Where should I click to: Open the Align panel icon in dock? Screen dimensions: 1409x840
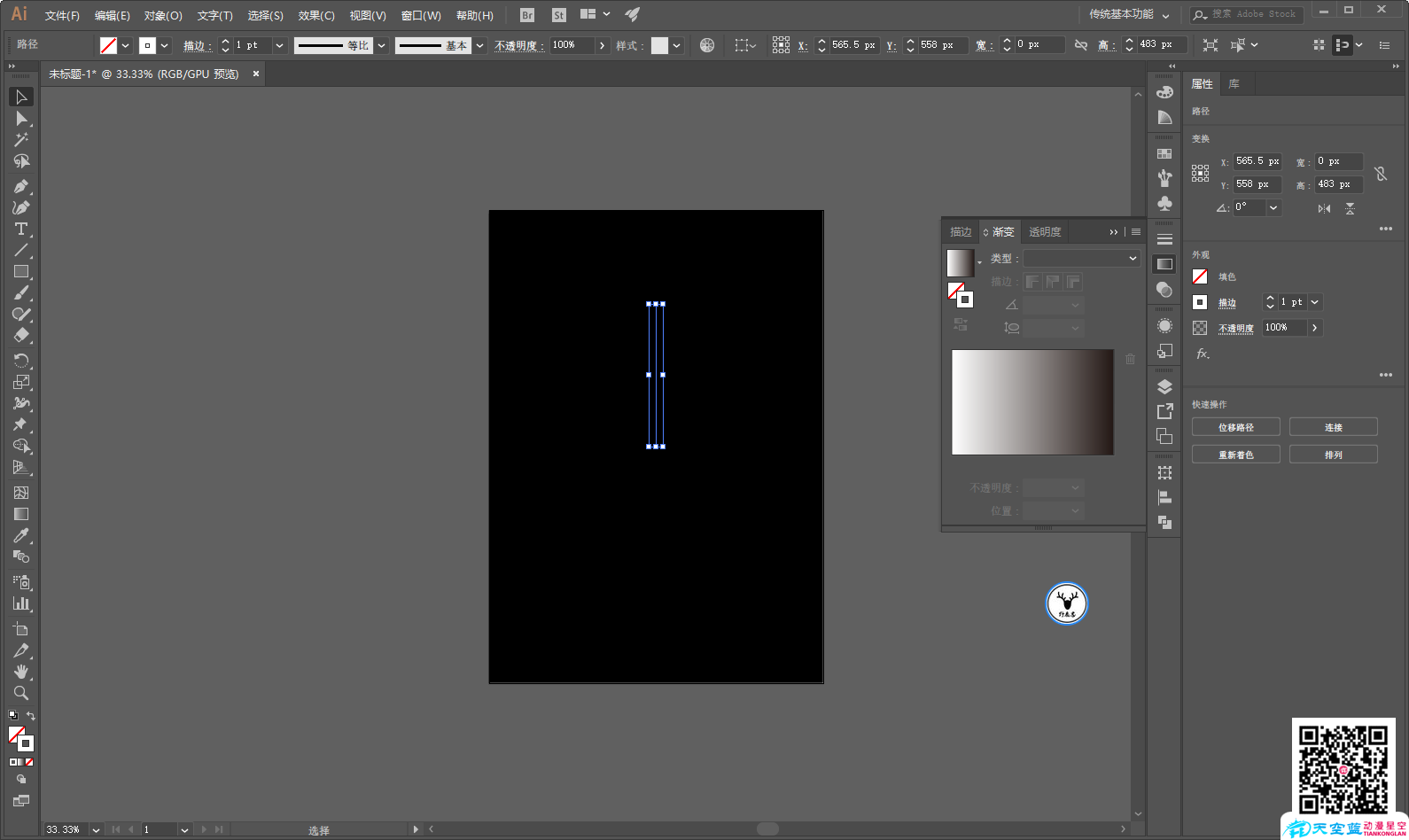(1164, 497)
